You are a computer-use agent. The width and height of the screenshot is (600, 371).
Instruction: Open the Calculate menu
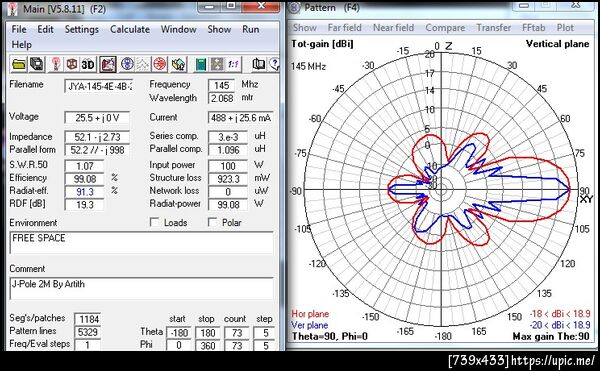click(130, 29)
